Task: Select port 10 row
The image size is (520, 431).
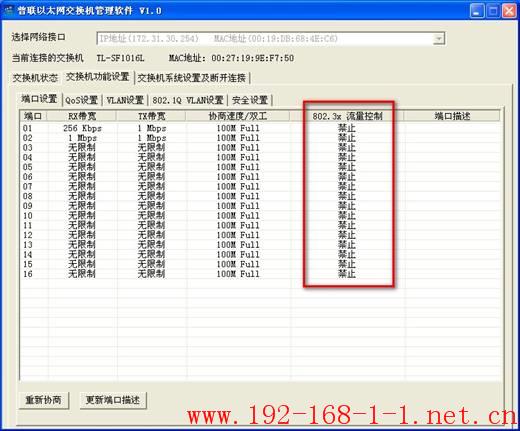Action: (260, 215)
